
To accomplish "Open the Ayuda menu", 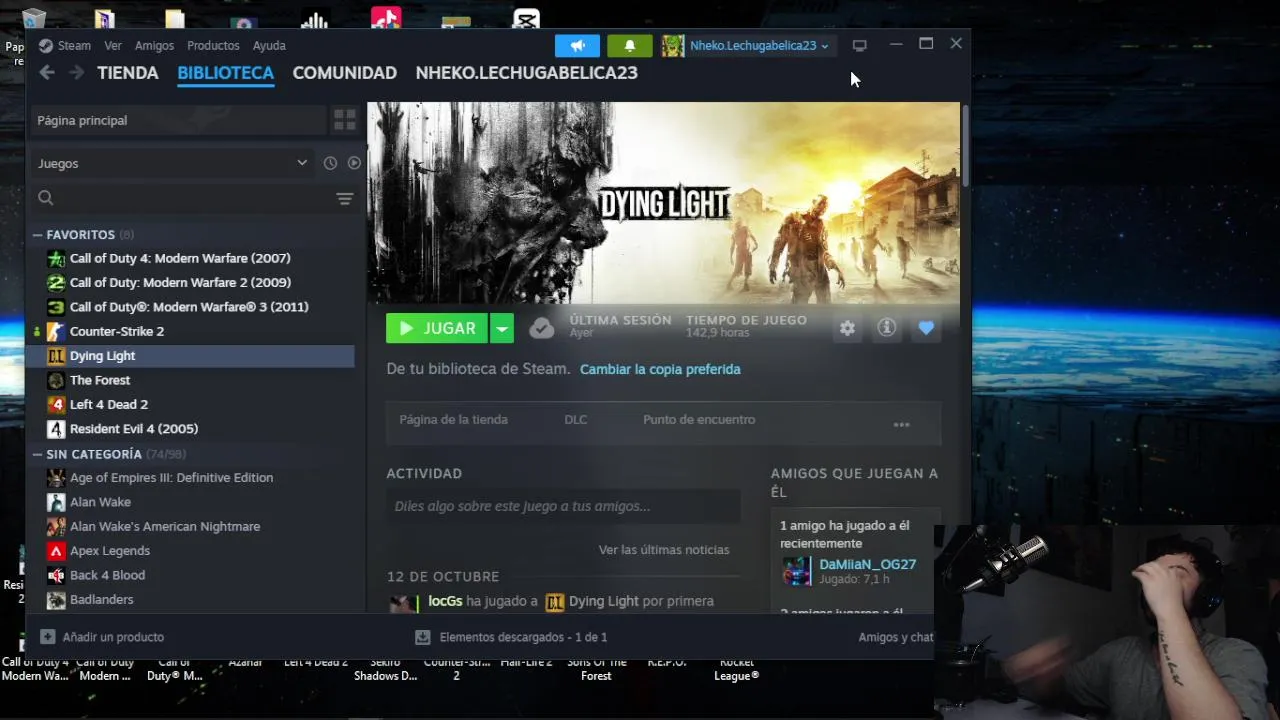I will coord(269,46).
